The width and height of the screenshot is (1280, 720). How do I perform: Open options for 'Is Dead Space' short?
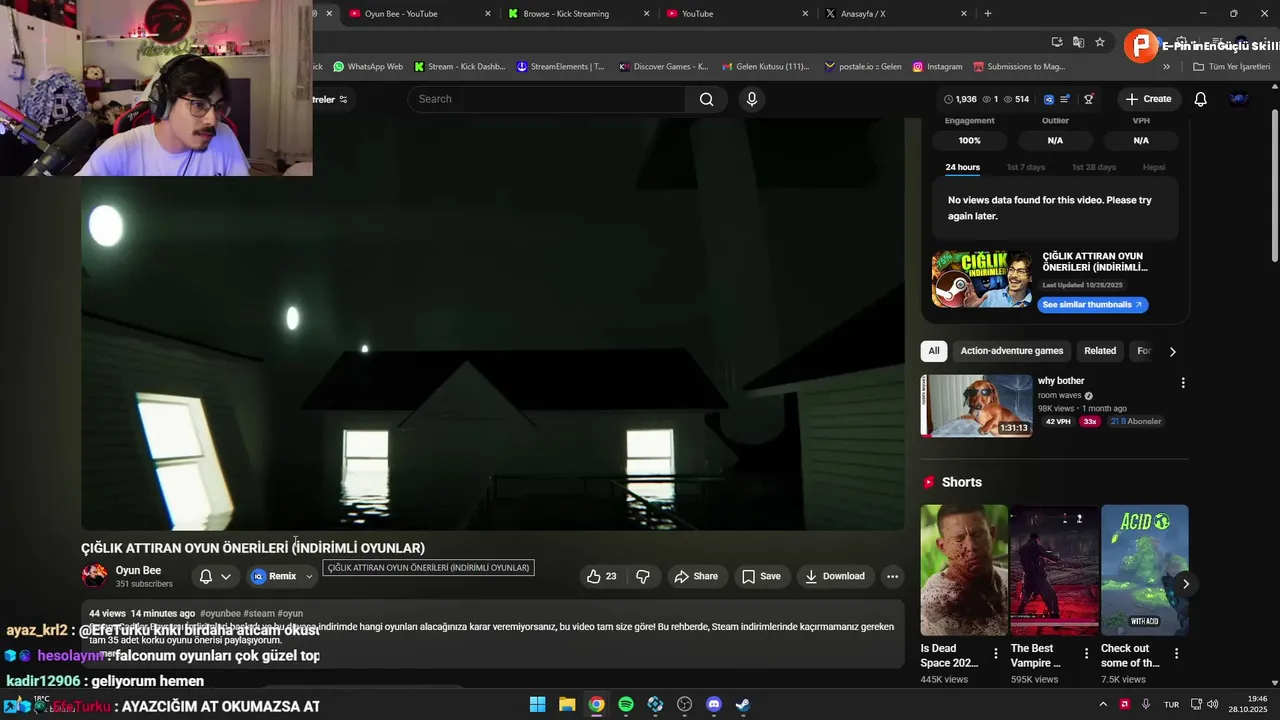(996, 654)
